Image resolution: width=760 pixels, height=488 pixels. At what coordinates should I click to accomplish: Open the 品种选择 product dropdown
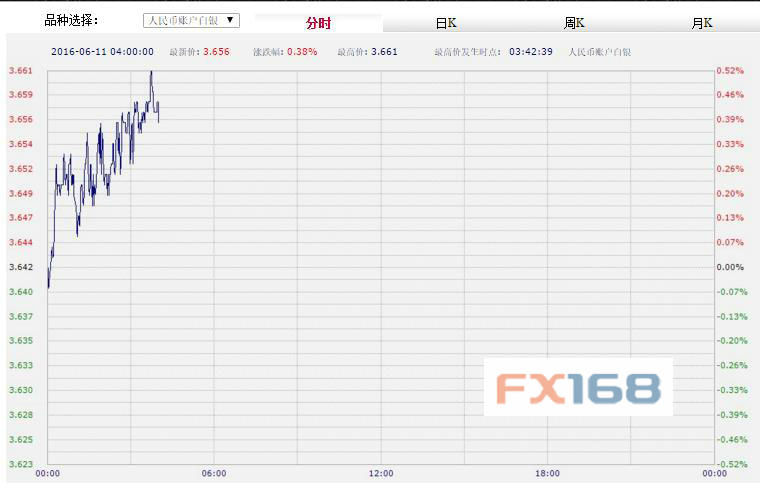(x=191, y=20)
